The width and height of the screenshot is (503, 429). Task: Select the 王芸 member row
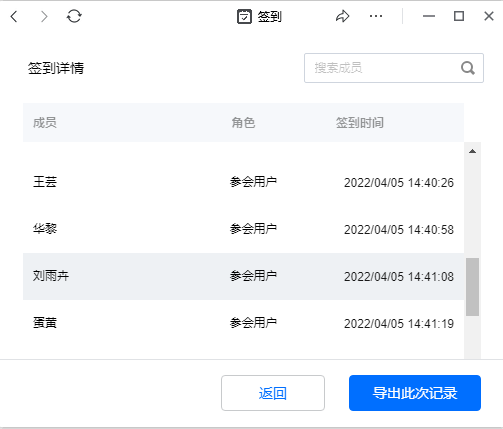point(243,182)
